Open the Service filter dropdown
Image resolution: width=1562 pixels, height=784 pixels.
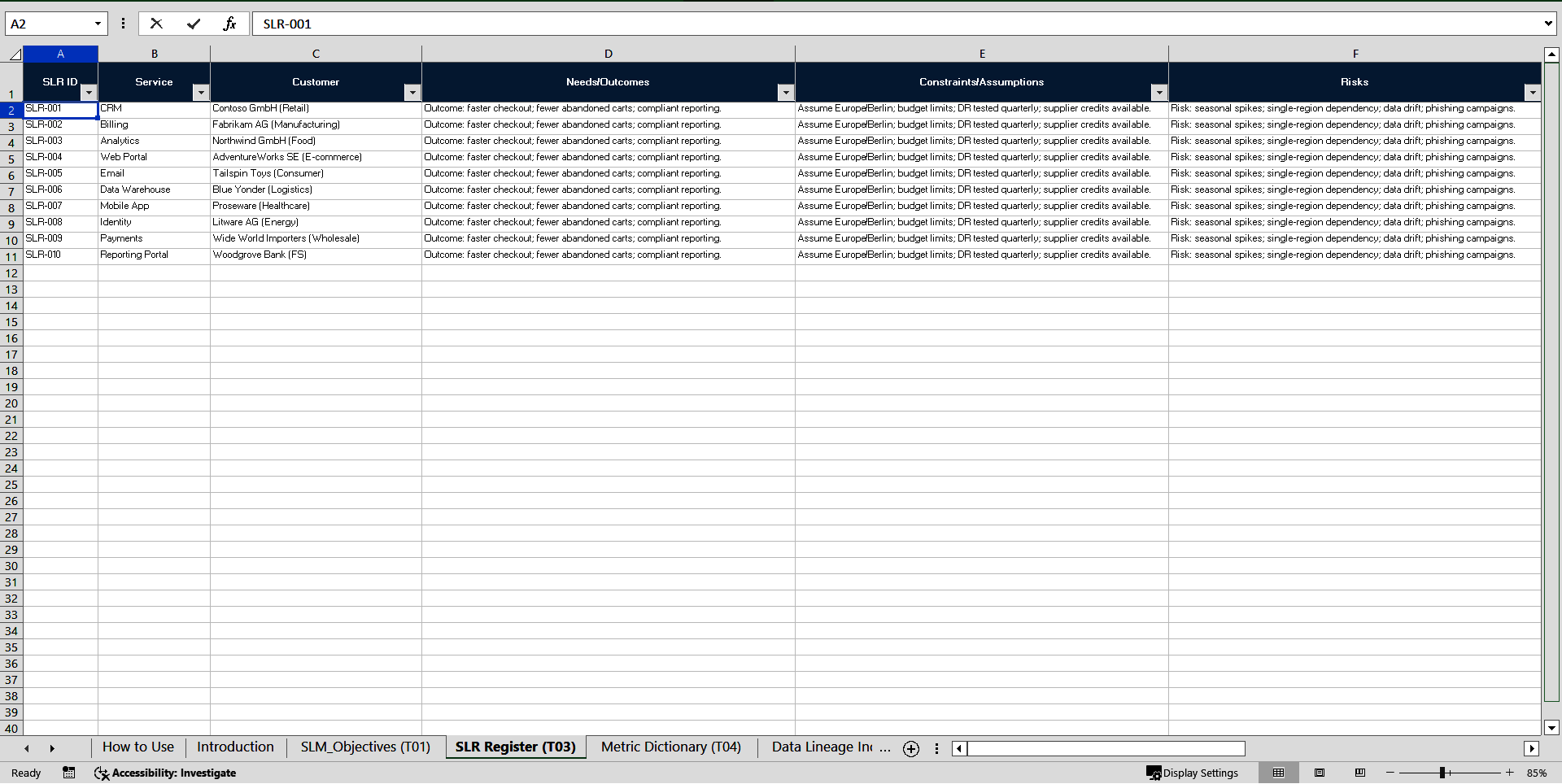pyautogui.click(x=201, y=93)
